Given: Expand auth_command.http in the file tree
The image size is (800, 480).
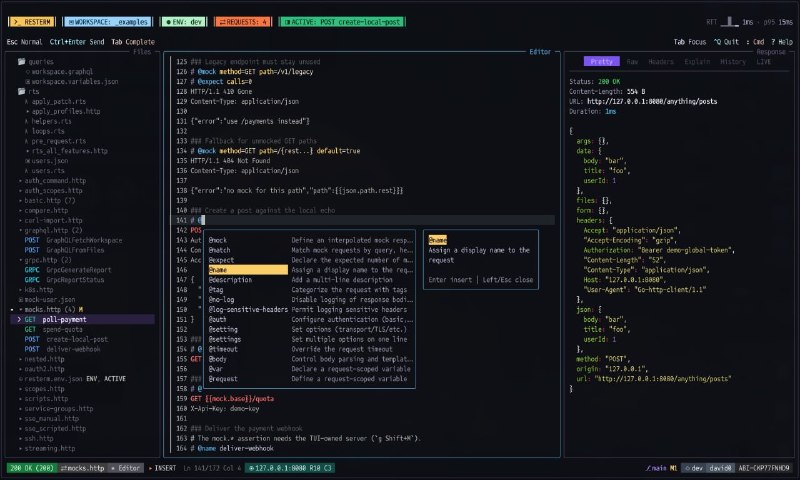Looking at the screenshot, I should click(20, 181).
